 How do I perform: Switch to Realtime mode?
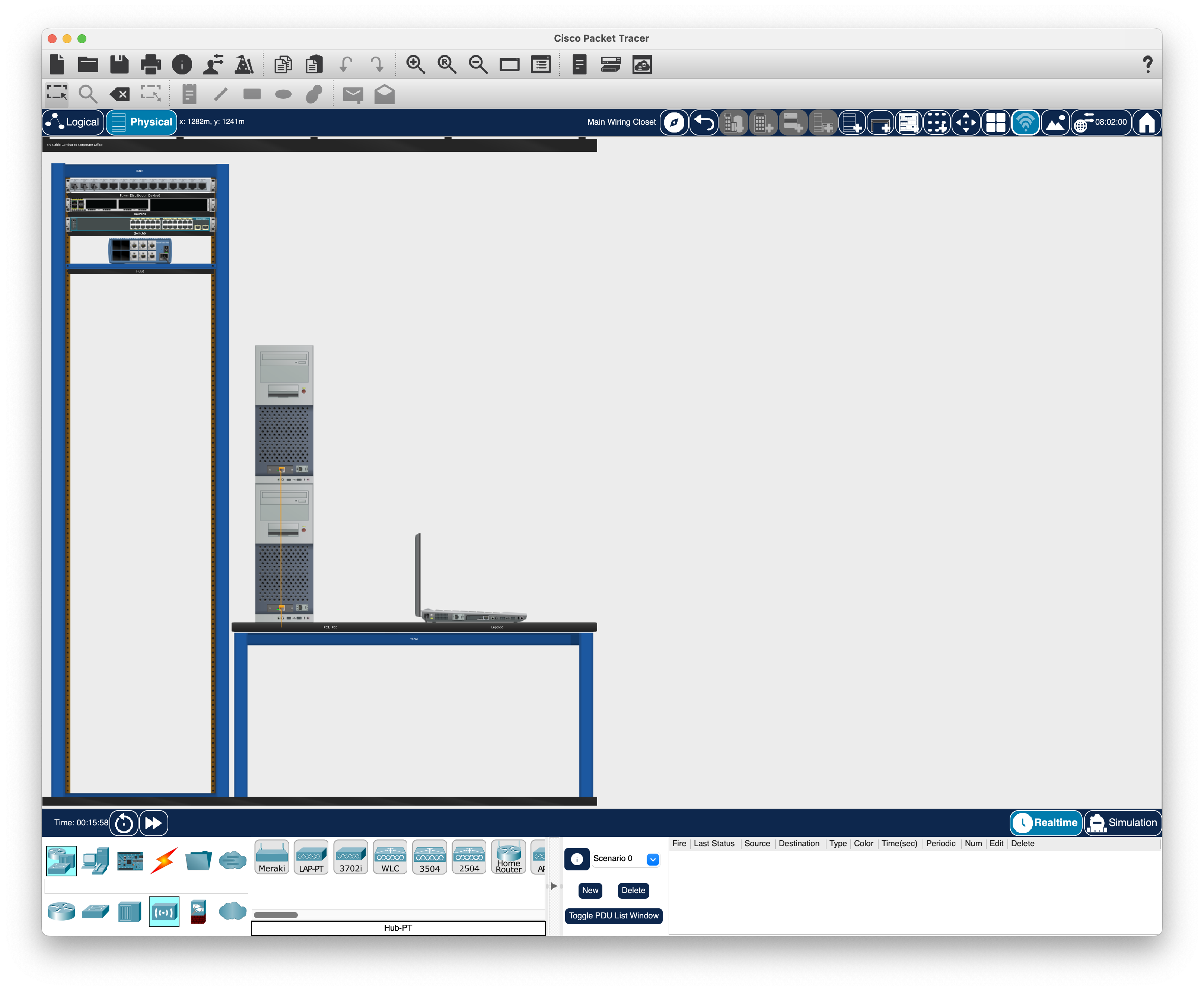tap(1046, 823)
